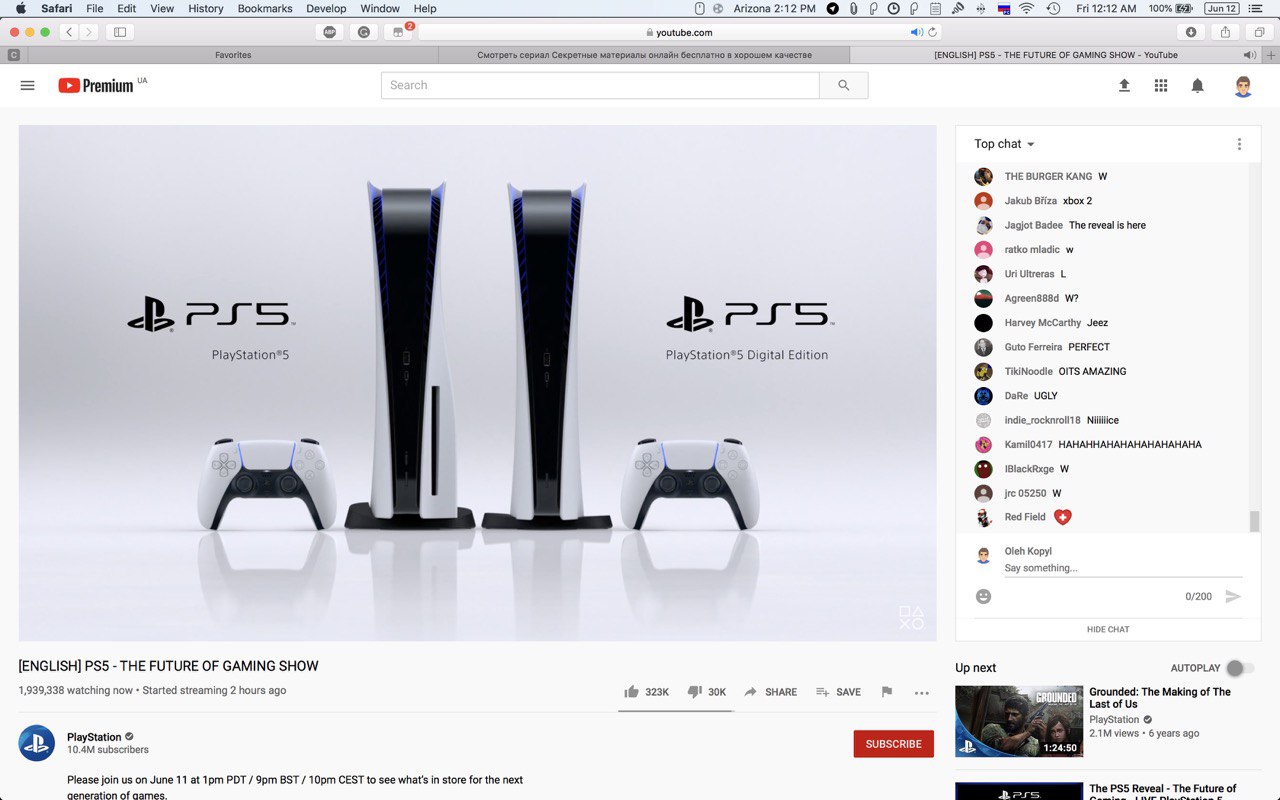This screenshot has height=800, width=1280.
Task: Click the Wi-Fi status icon
Action: pyautogui.click(x=1027, y=8)
